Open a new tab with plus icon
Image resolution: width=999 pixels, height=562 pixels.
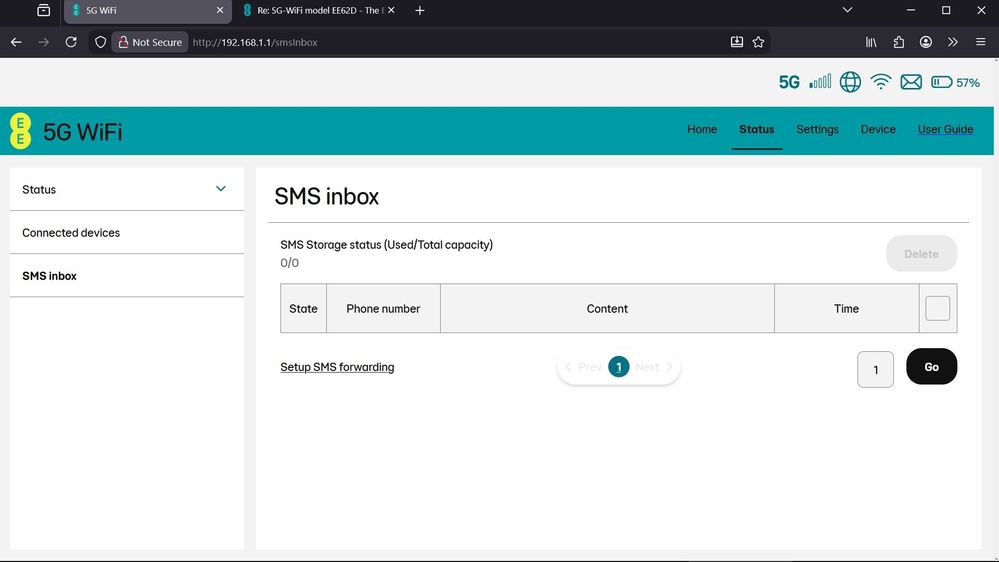[x=419, y=10]
